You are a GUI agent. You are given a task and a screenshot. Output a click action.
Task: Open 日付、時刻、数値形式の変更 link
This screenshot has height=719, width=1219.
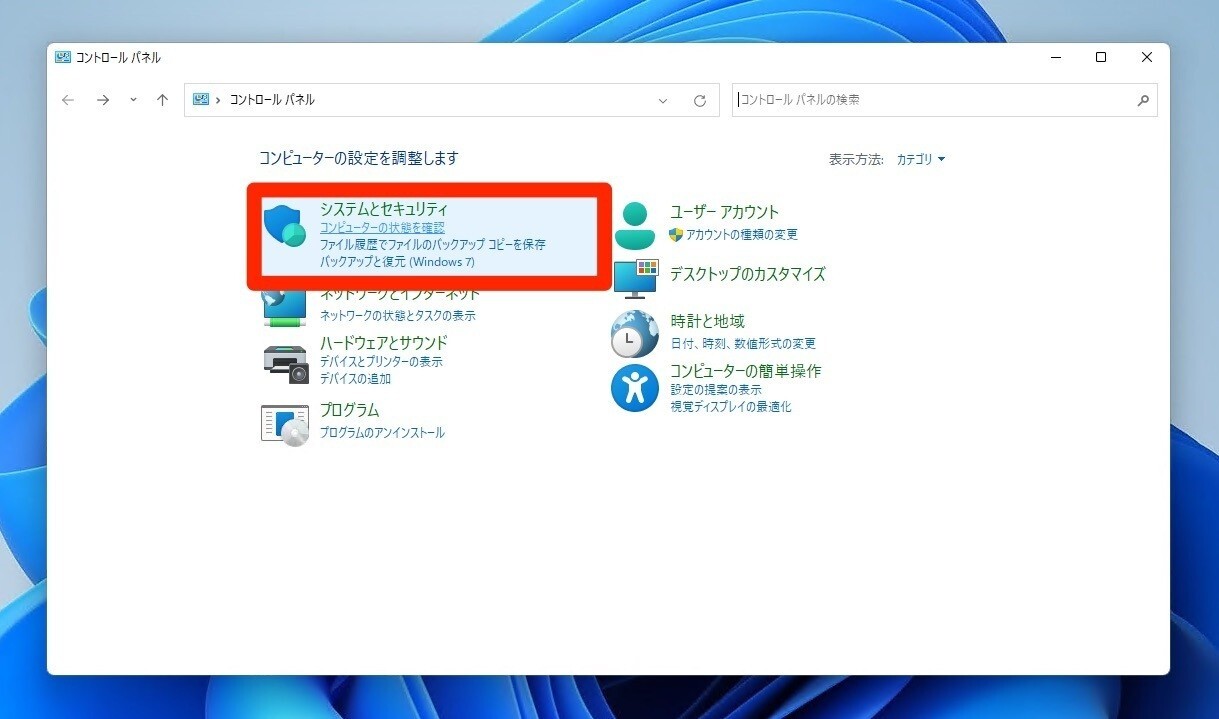743,344
